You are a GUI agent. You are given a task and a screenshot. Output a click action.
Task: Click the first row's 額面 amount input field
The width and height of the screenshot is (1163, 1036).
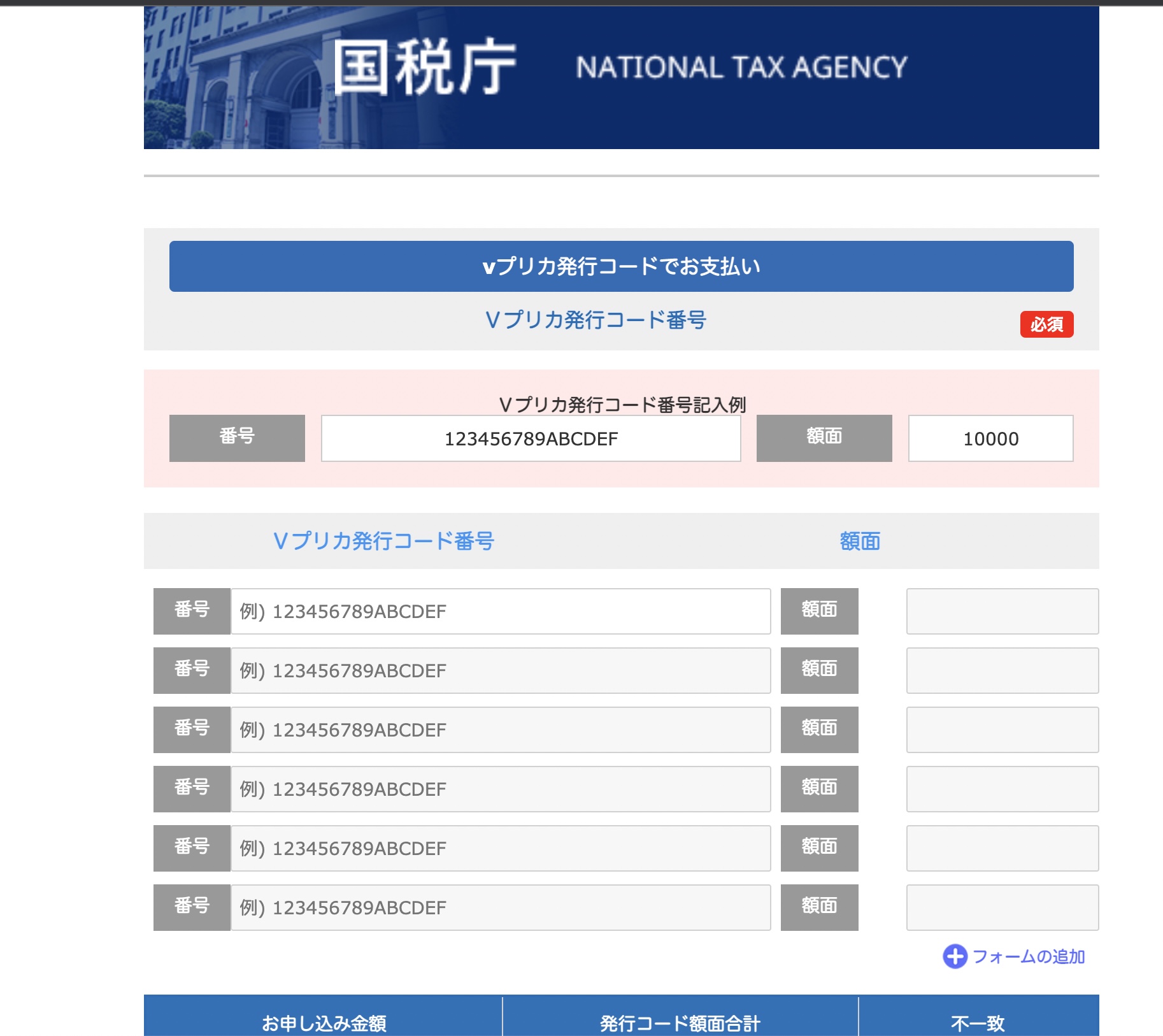pyautogui.click(x=1002, y=611)
